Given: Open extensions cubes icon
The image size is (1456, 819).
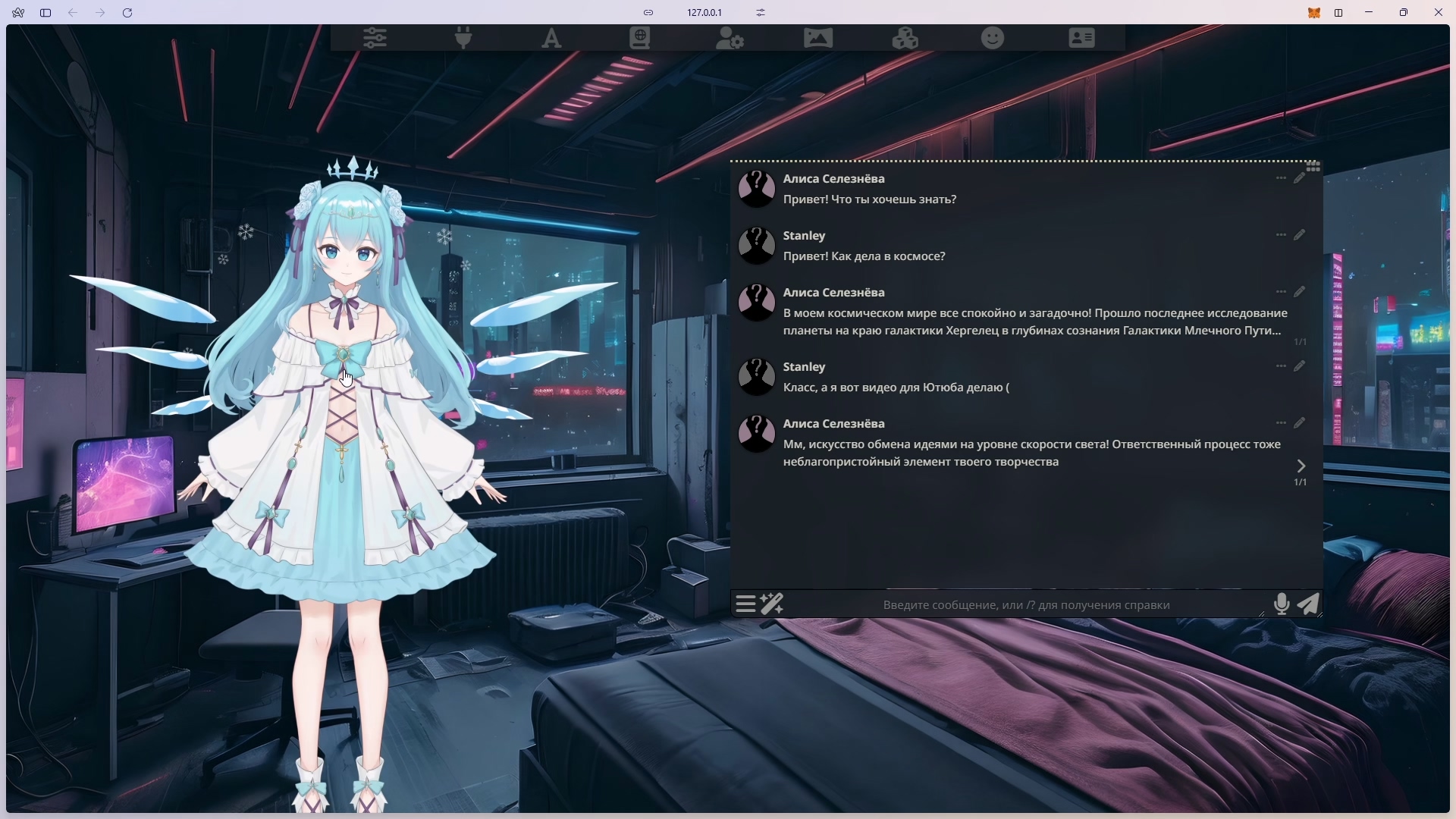Looking at the screenshot, I should 905,38.
